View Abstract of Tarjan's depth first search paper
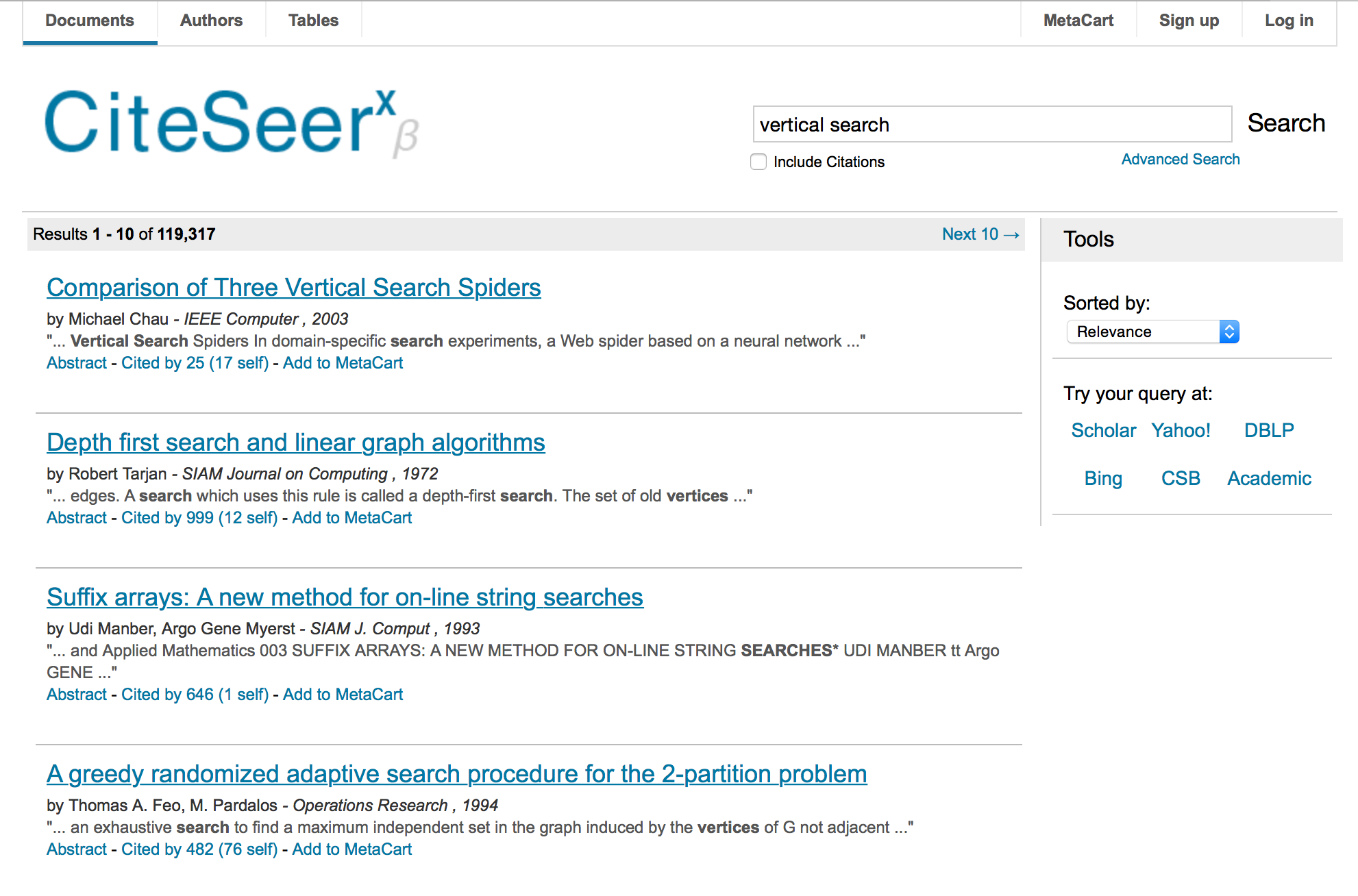 click(77, 518)
